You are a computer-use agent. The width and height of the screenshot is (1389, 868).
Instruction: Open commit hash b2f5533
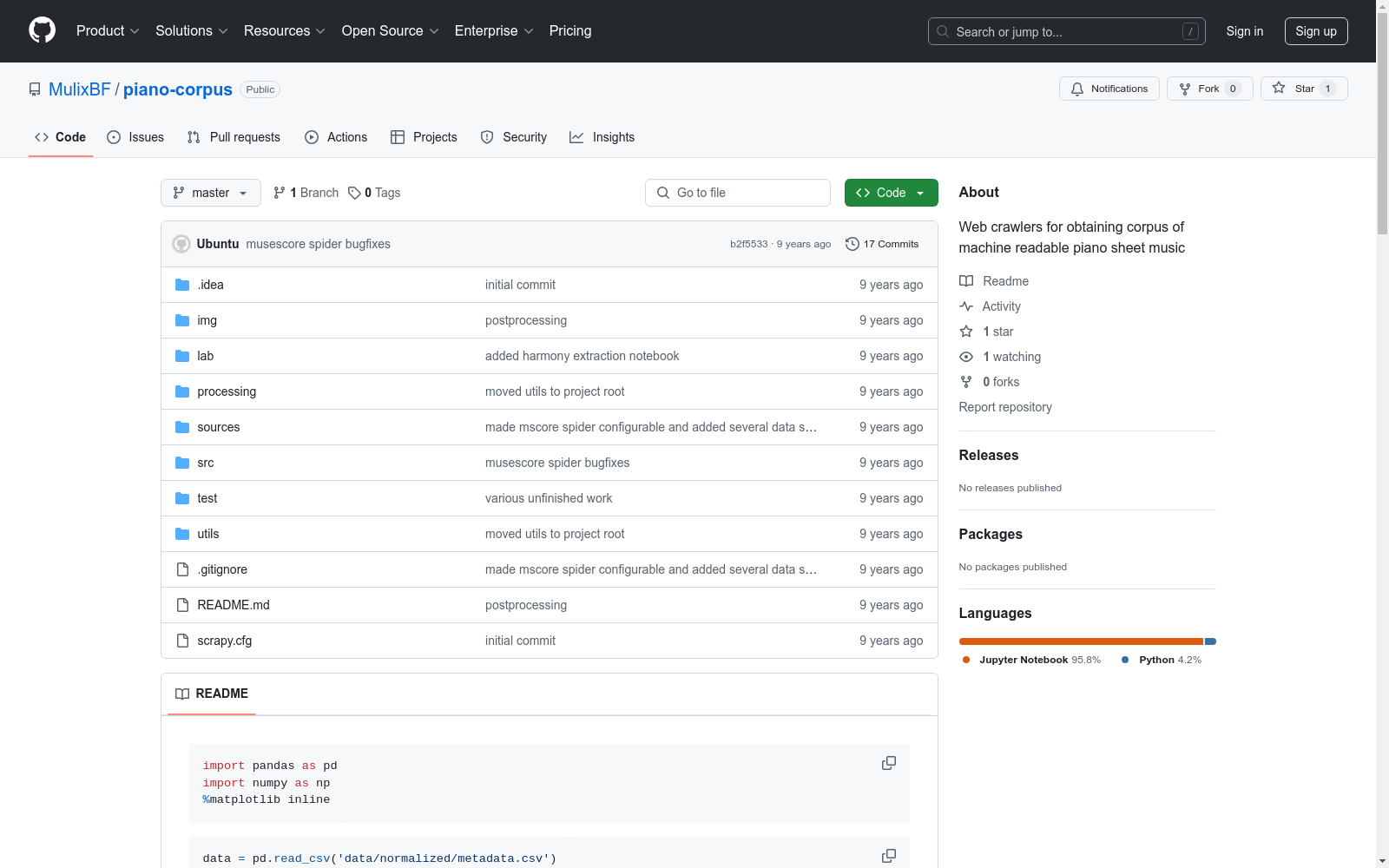click(749, 244)
